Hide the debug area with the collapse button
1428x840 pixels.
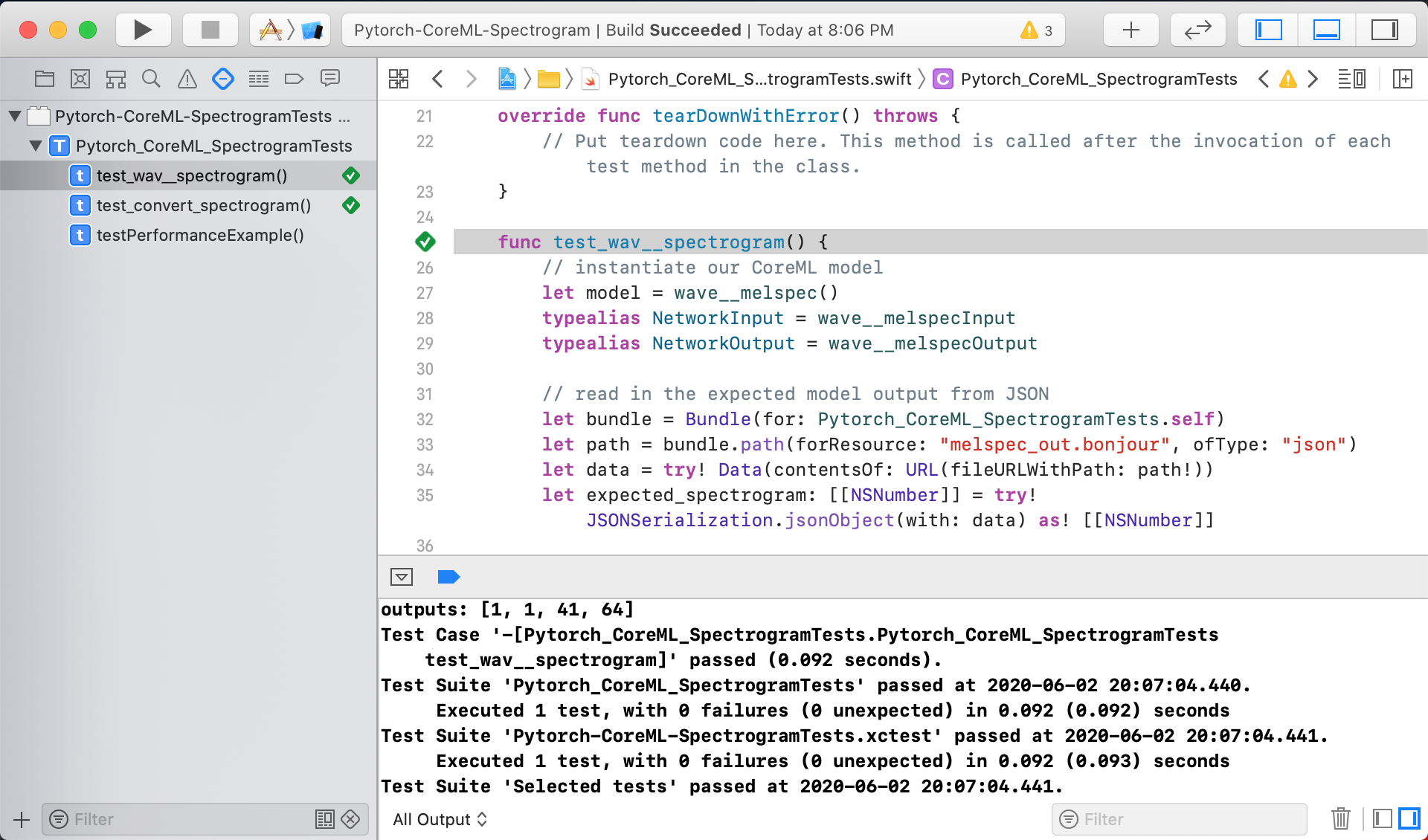[x=402, y=577]
